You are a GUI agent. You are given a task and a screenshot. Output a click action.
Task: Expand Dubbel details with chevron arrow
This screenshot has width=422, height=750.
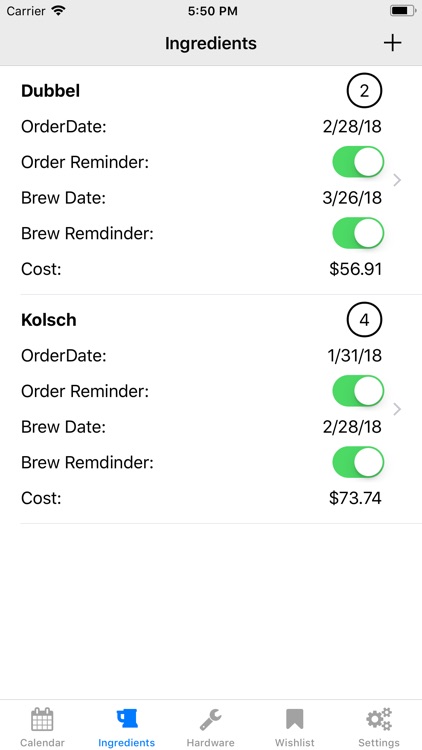[x=397, y=180]
